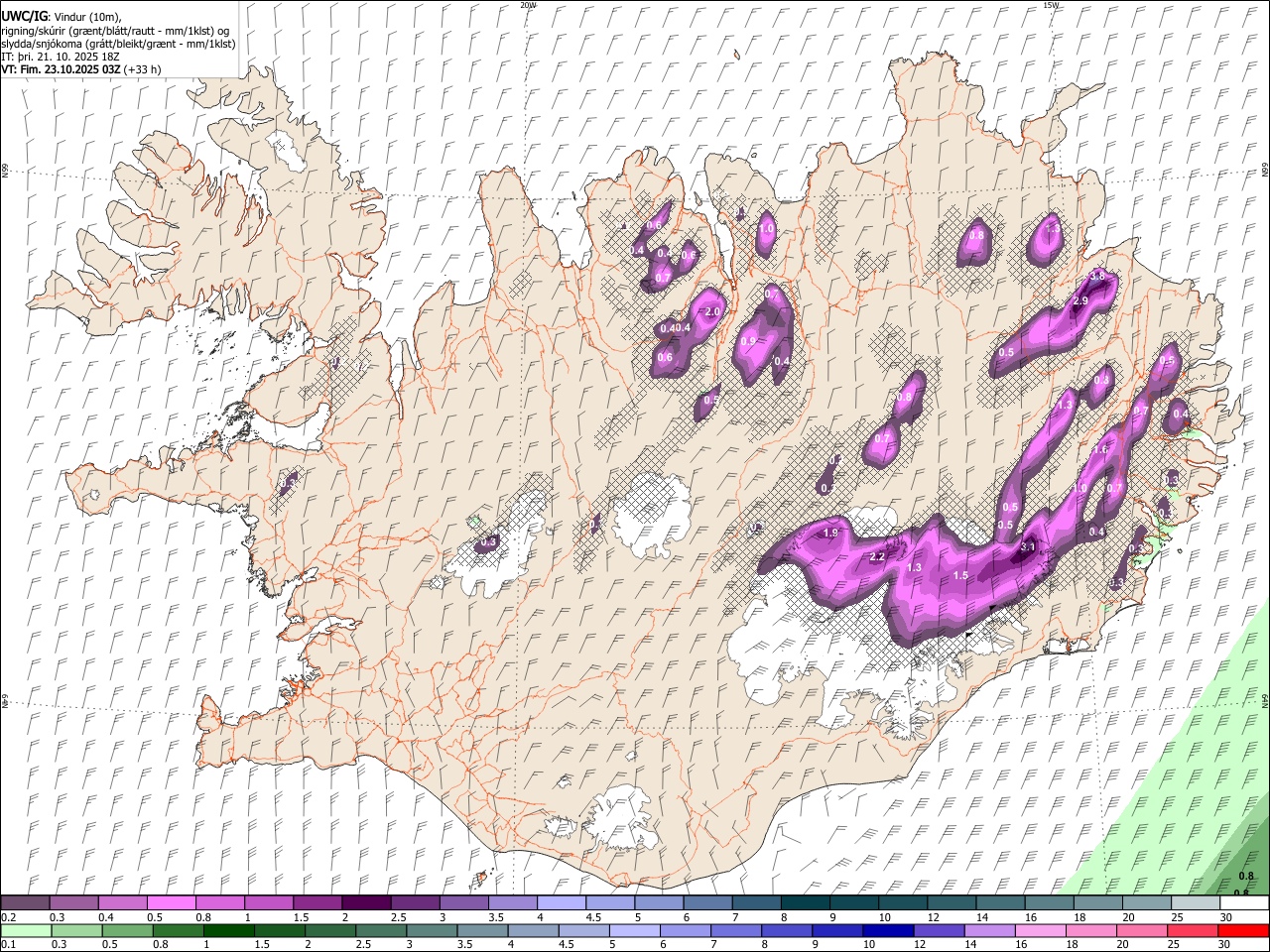The image size is (1270, 952).
Task: Pick the bright magenta swatch between 0.5 and 0.8
Action: (x=171, y=902)
